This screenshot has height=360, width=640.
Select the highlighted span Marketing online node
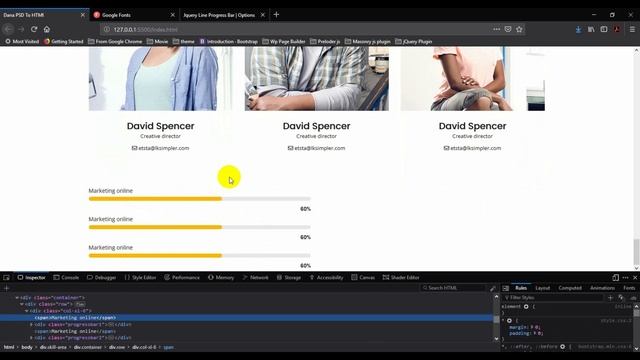tap(75, 318)
